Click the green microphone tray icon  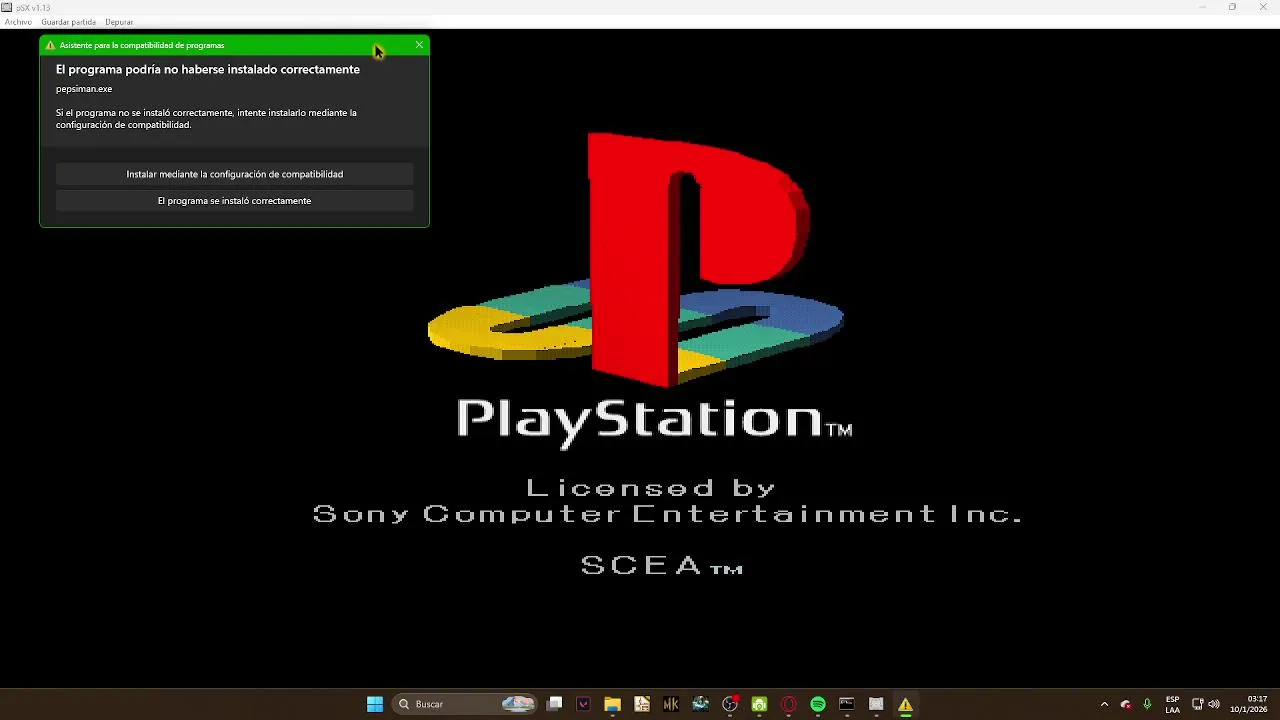pyautogui.click(x=1147, y=704)
